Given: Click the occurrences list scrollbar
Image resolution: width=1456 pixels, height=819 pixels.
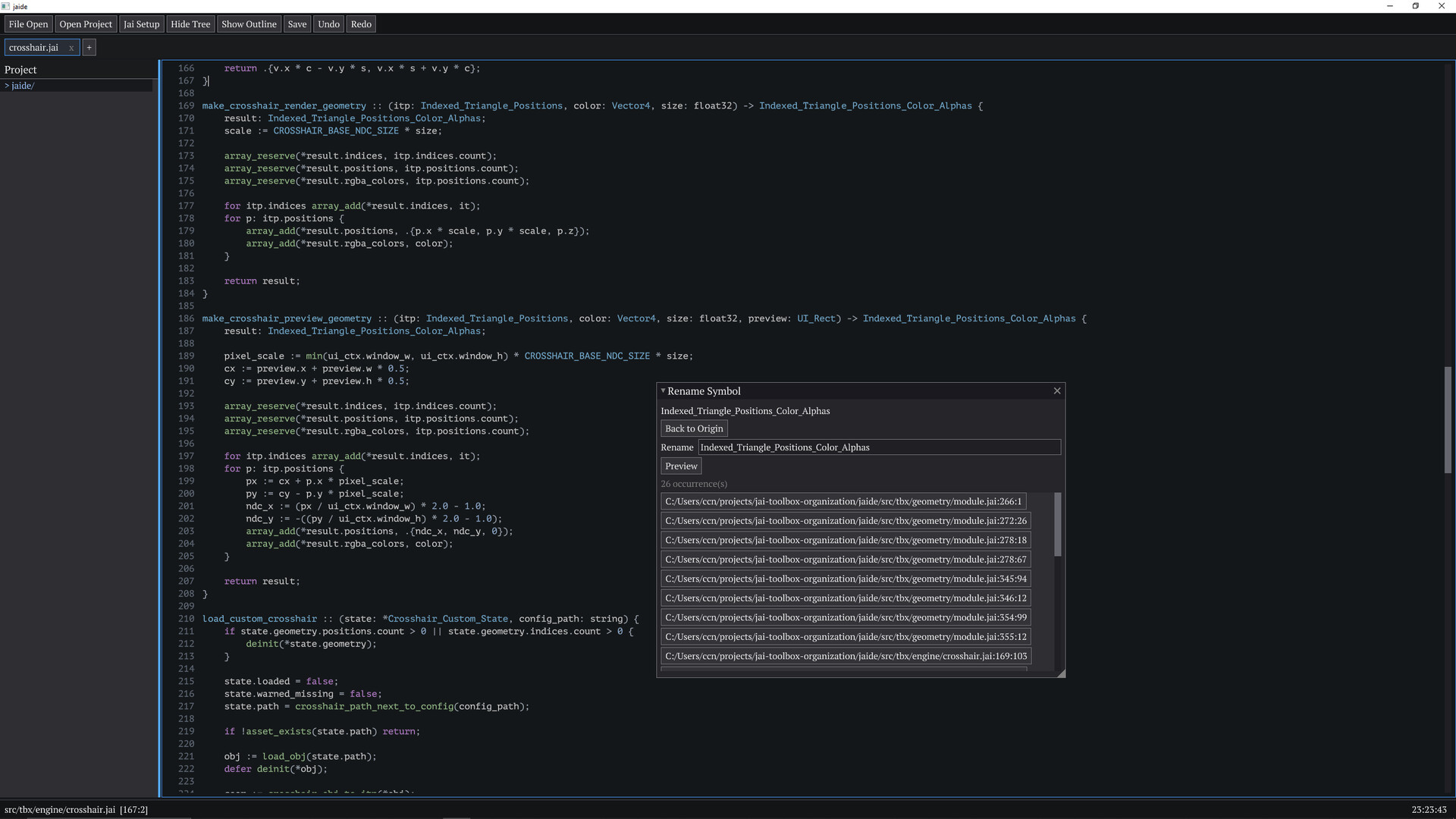Looking at the screenshot, I should [1057, 524].
